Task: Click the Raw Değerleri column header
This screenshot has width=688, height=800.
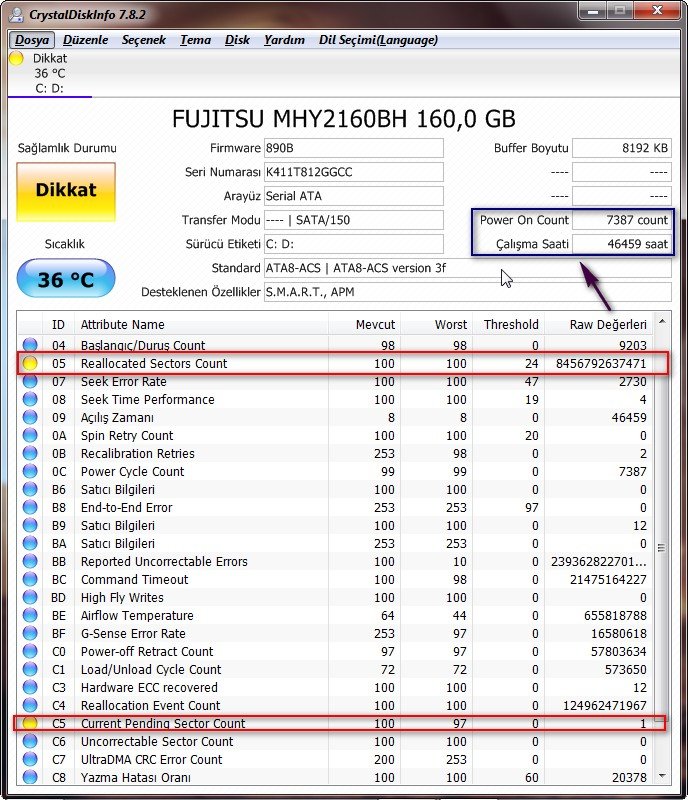Action: [599, 324]
